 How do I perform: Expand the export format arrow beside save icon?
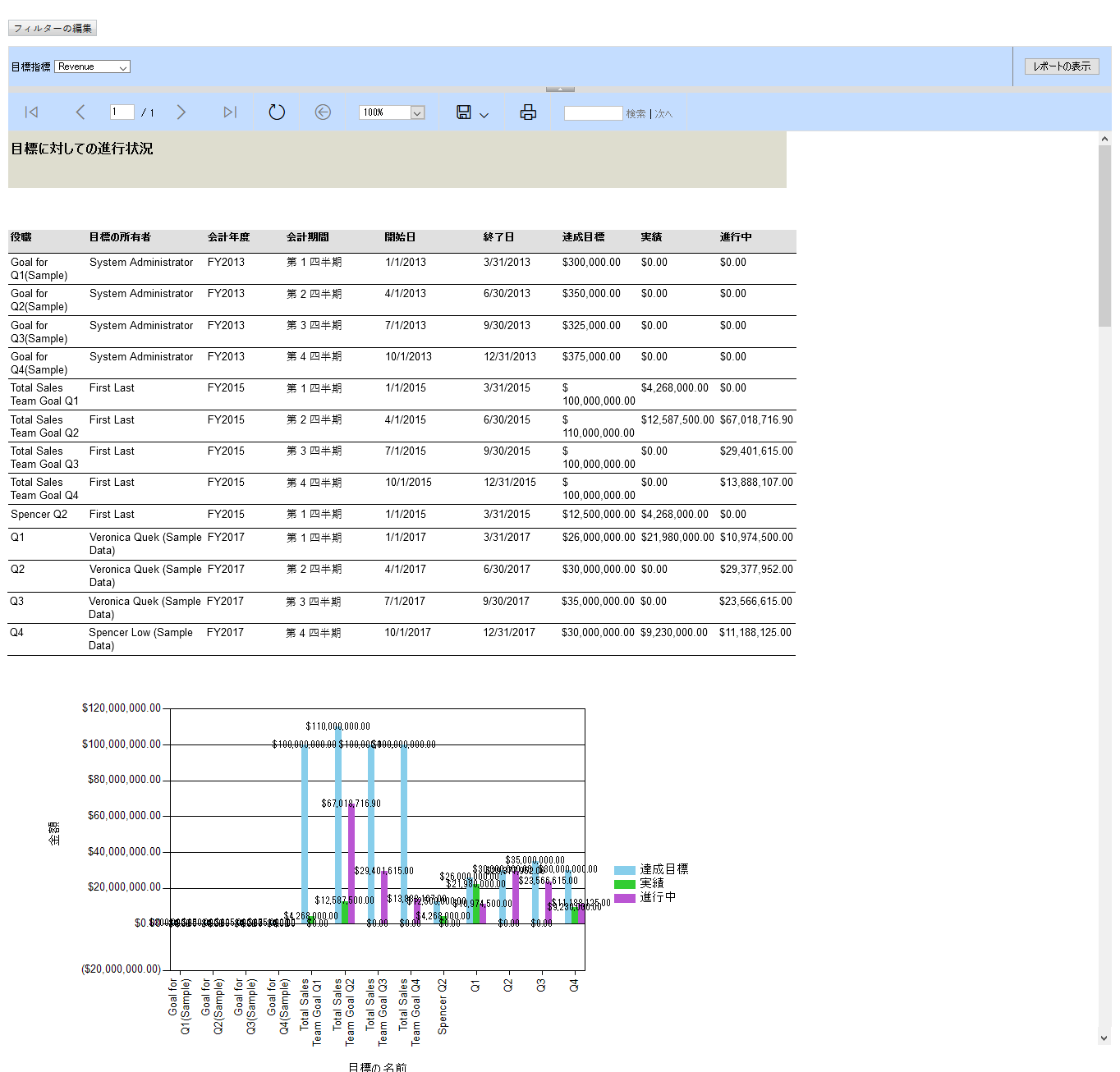(x=484, y=115)
